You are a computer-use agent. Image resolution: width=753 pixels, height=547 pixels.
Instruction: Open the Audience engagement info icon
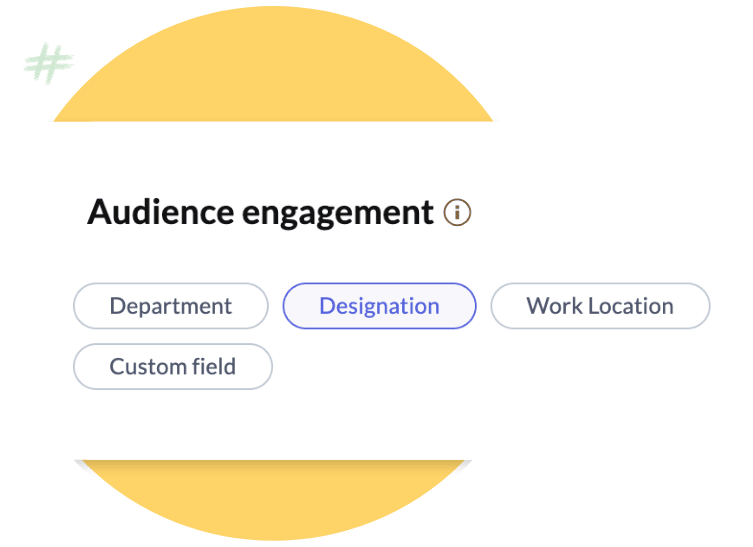click(x=457, y=212)
